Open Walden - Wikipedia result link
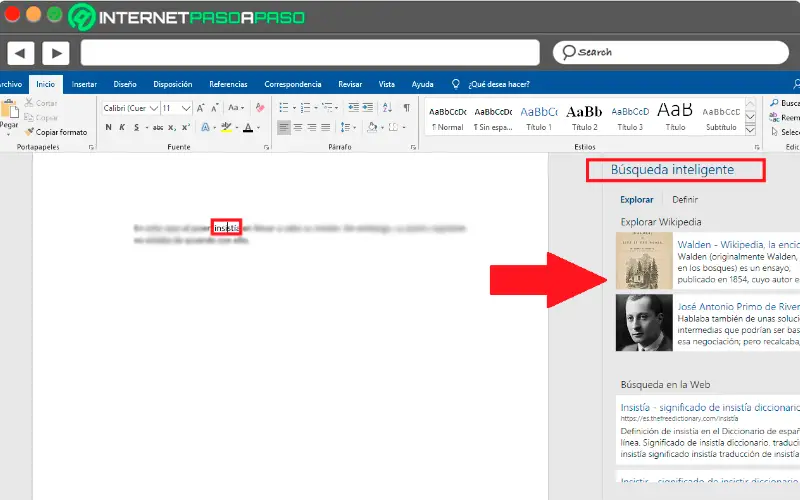Screen dimensions: 800x500 [738, 244]
